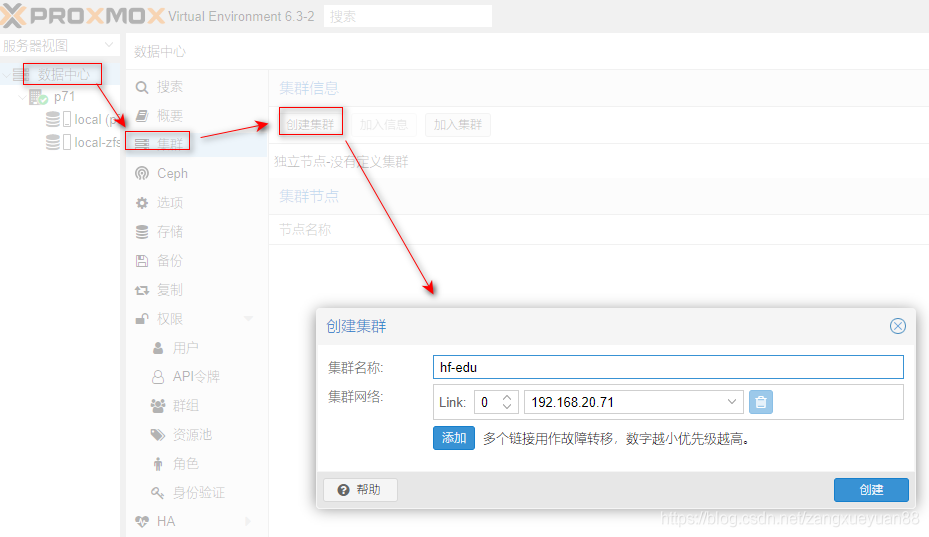Increase the Link number stepper
This screenshot has height=537, width=929.
pos(507,397)
